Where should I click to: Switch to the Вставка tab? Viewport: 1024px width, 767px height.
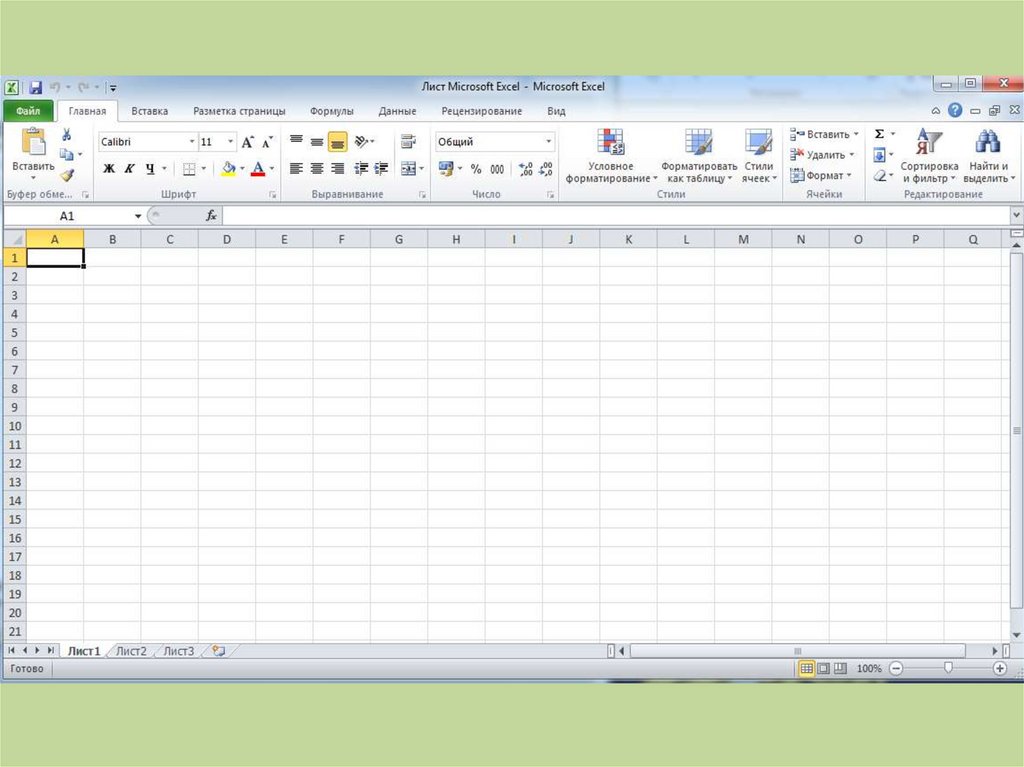click(150, 111)
